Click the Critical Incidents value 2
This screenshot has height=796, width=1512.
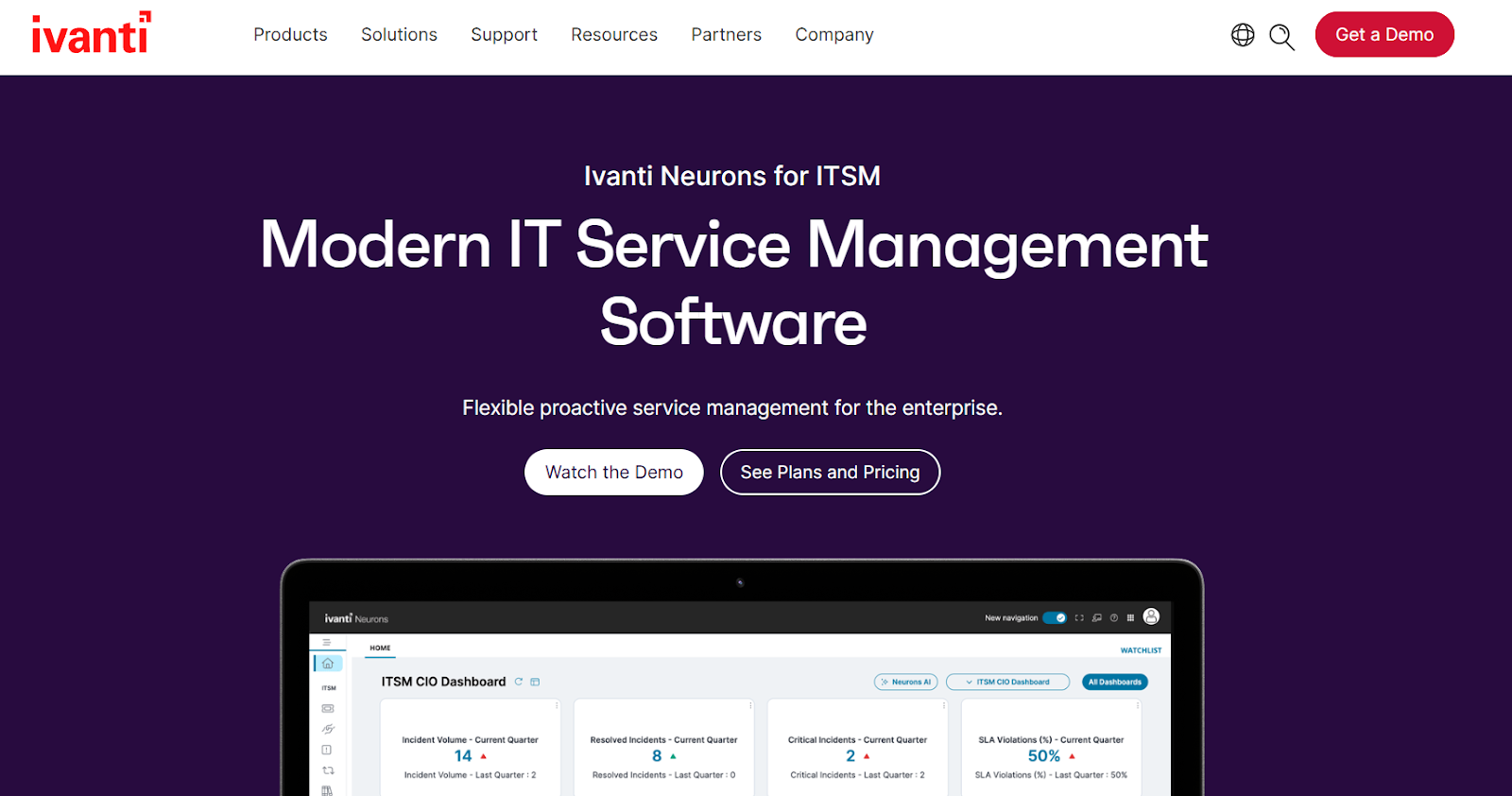850,756
